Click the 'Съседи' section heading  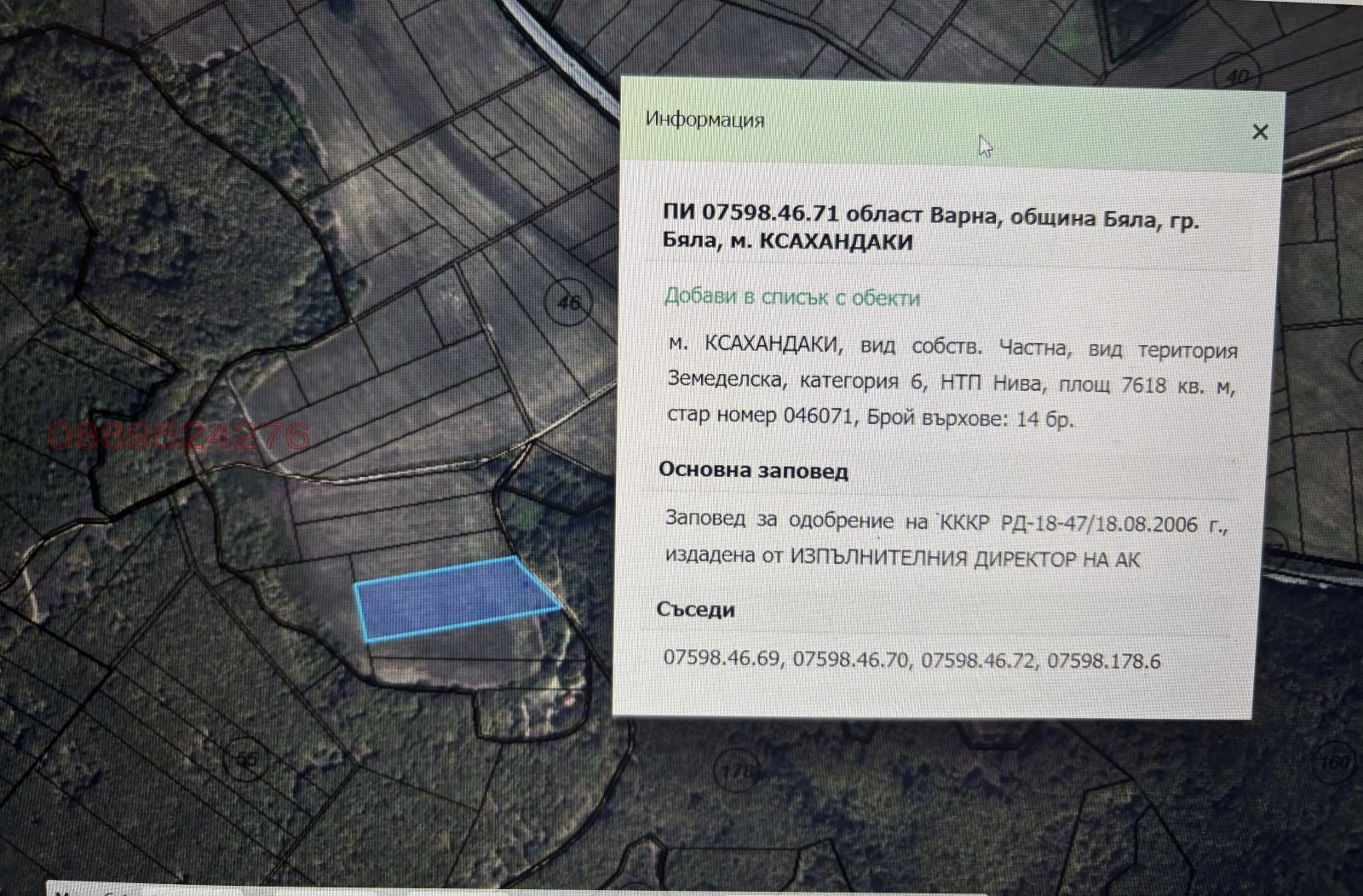(x=695, y=610)
